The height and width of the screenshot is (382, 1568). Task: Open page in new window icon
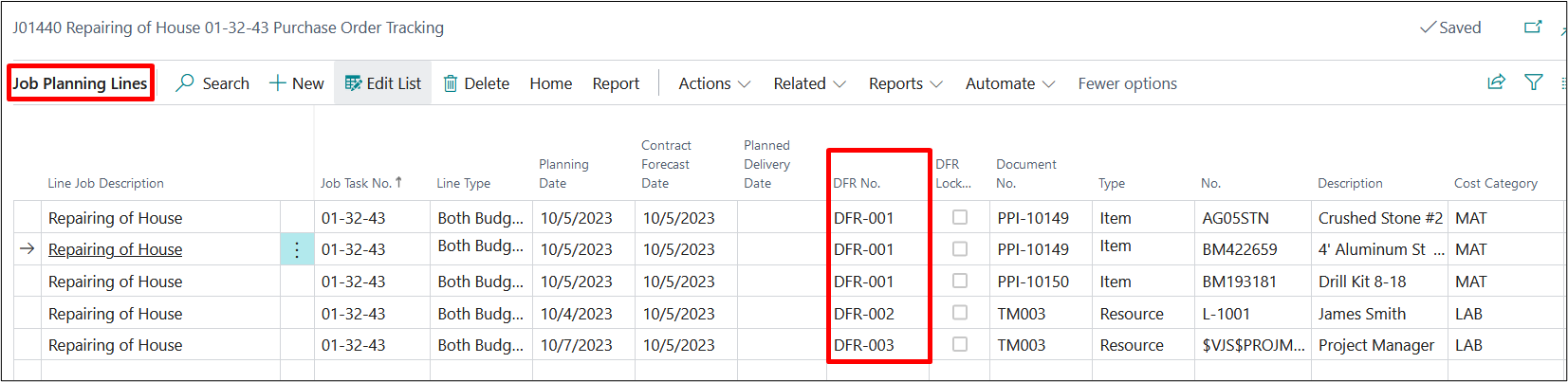1533,27
